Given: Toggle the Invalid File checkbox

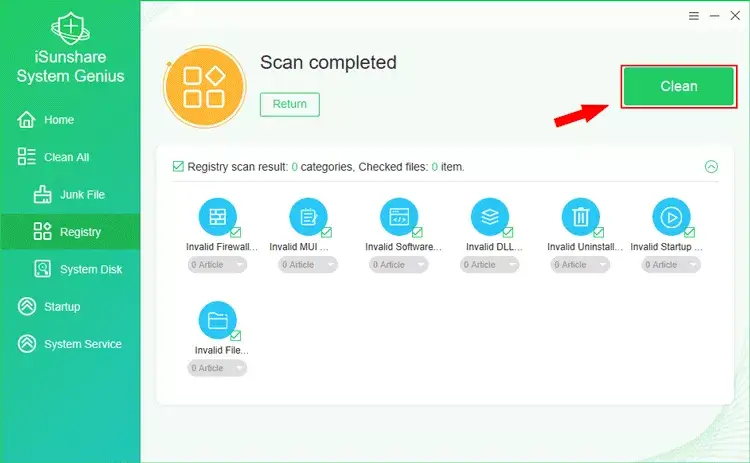Looking at the screenshot, I should (235, 336).
